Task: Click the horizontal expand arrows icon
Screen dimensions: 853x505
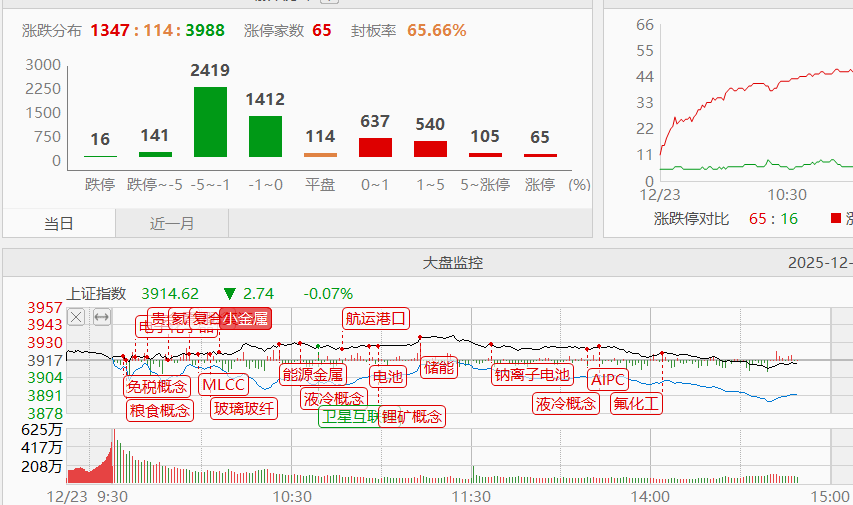Action: pos(101,317)
